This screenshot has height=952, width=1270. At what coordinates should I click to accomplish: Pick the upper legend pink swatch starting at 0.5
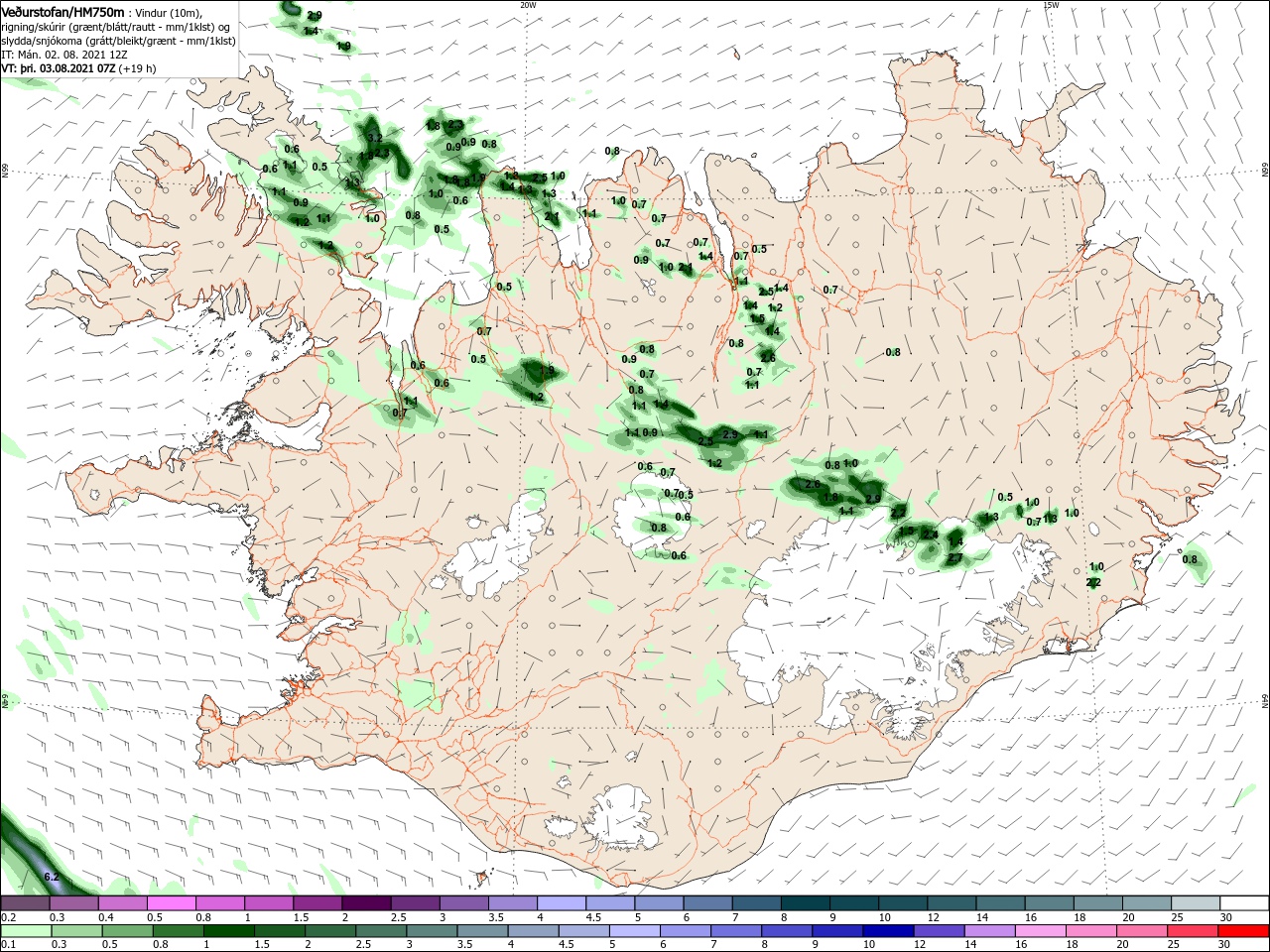click(171, 903)
